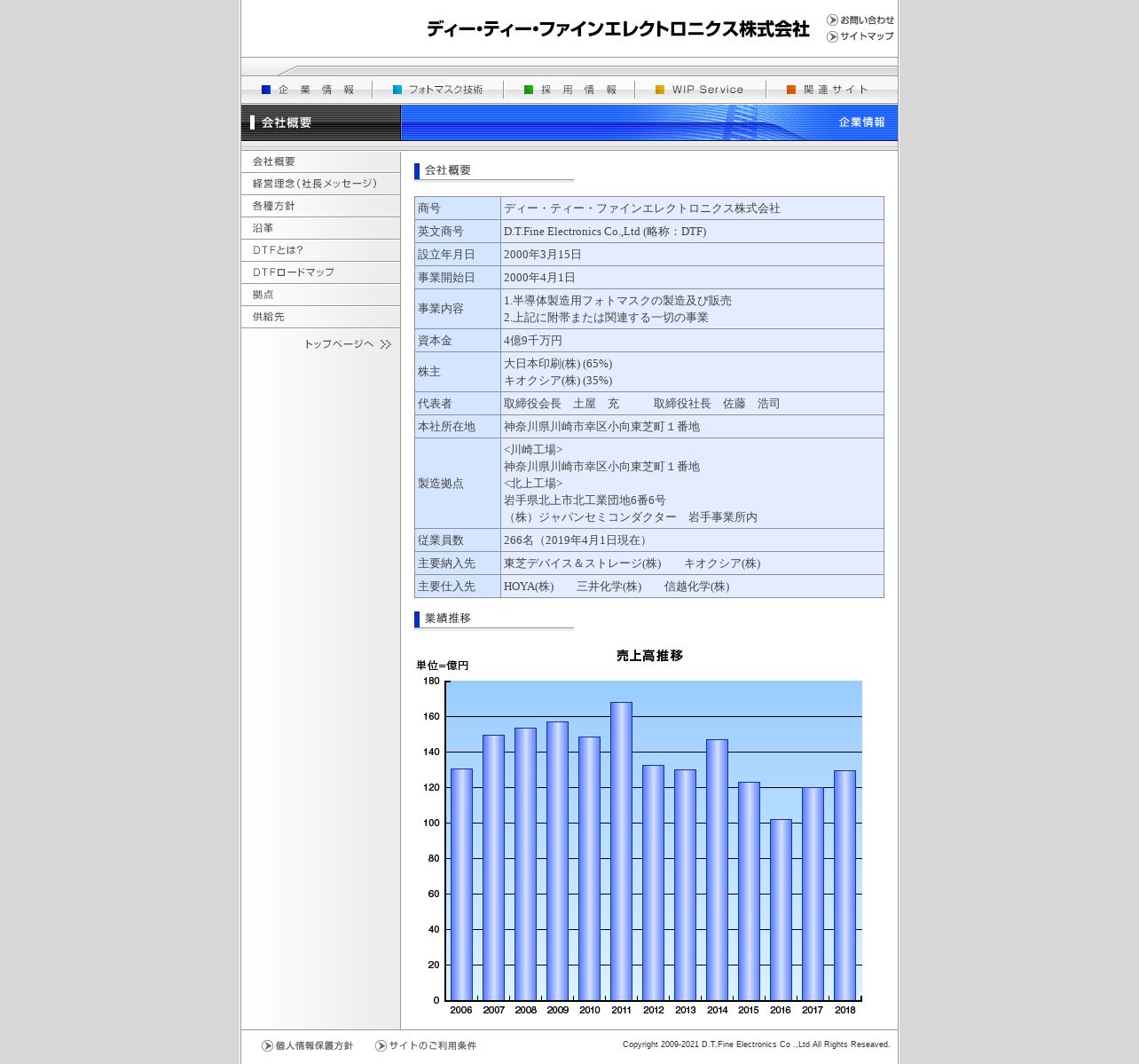Viewport: 1139px width, 1064px height.
Task: Click the arrow icon beside 個人情報保護方針
Action: click(x=267, y=1045)
